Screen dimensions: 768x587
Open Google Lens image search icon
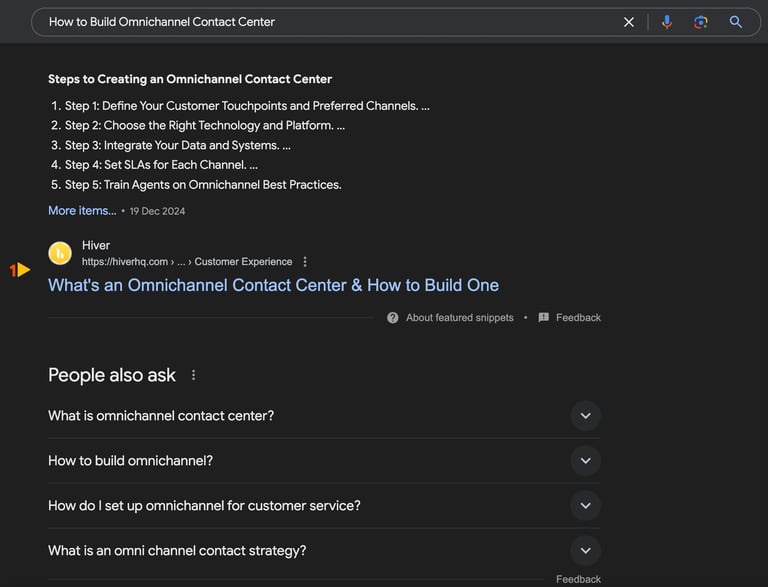pyautogui.click(x=701, y=22)
